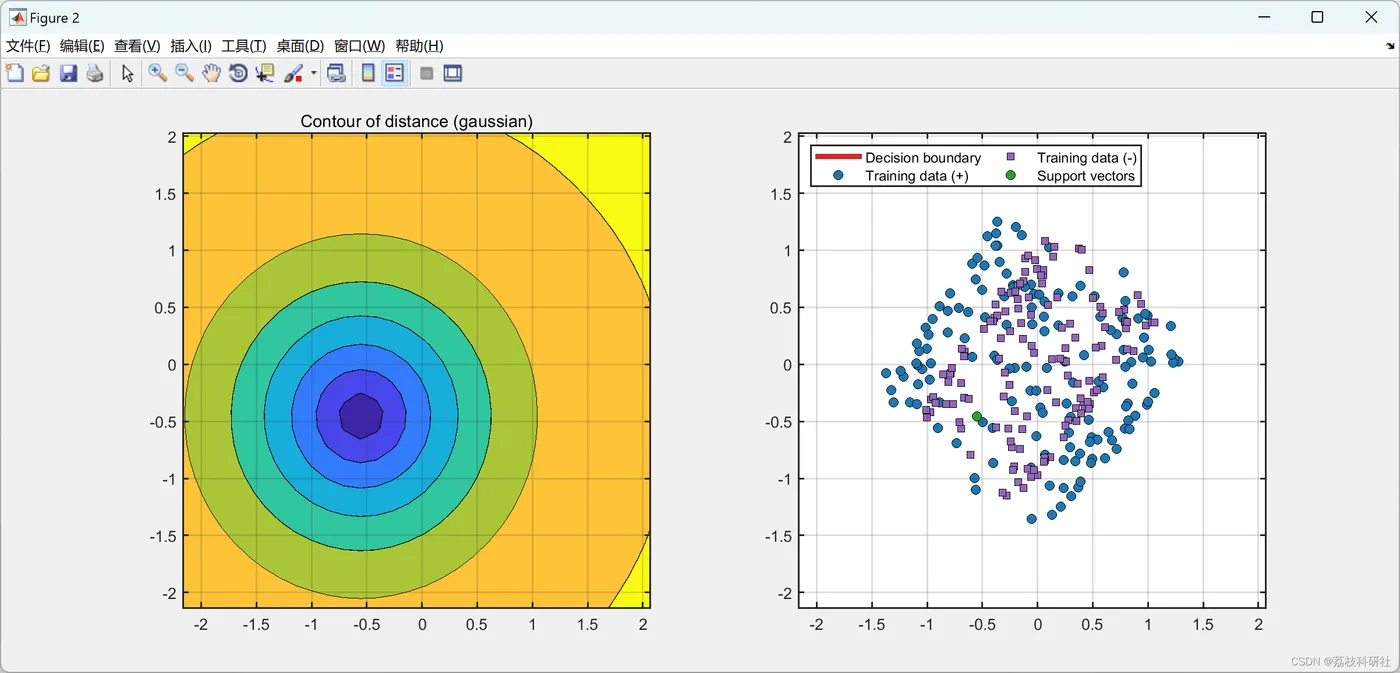
Task: Enable the Rotate 3D tool
Action: (x=238, y=73)
